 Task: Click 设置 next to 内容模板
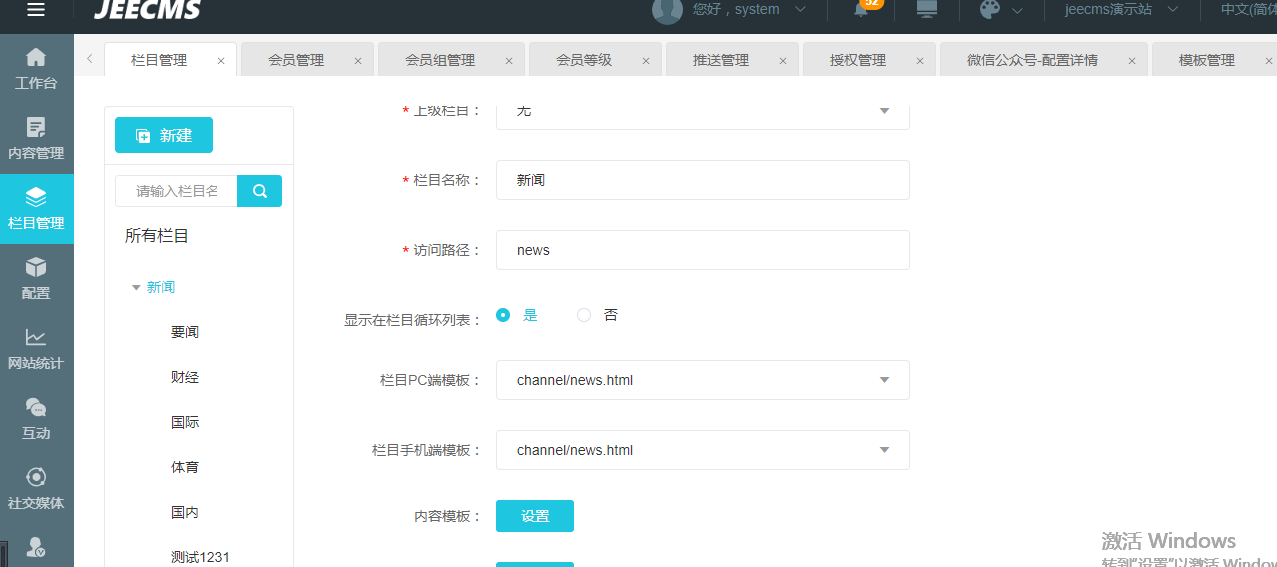pos(535,516)
